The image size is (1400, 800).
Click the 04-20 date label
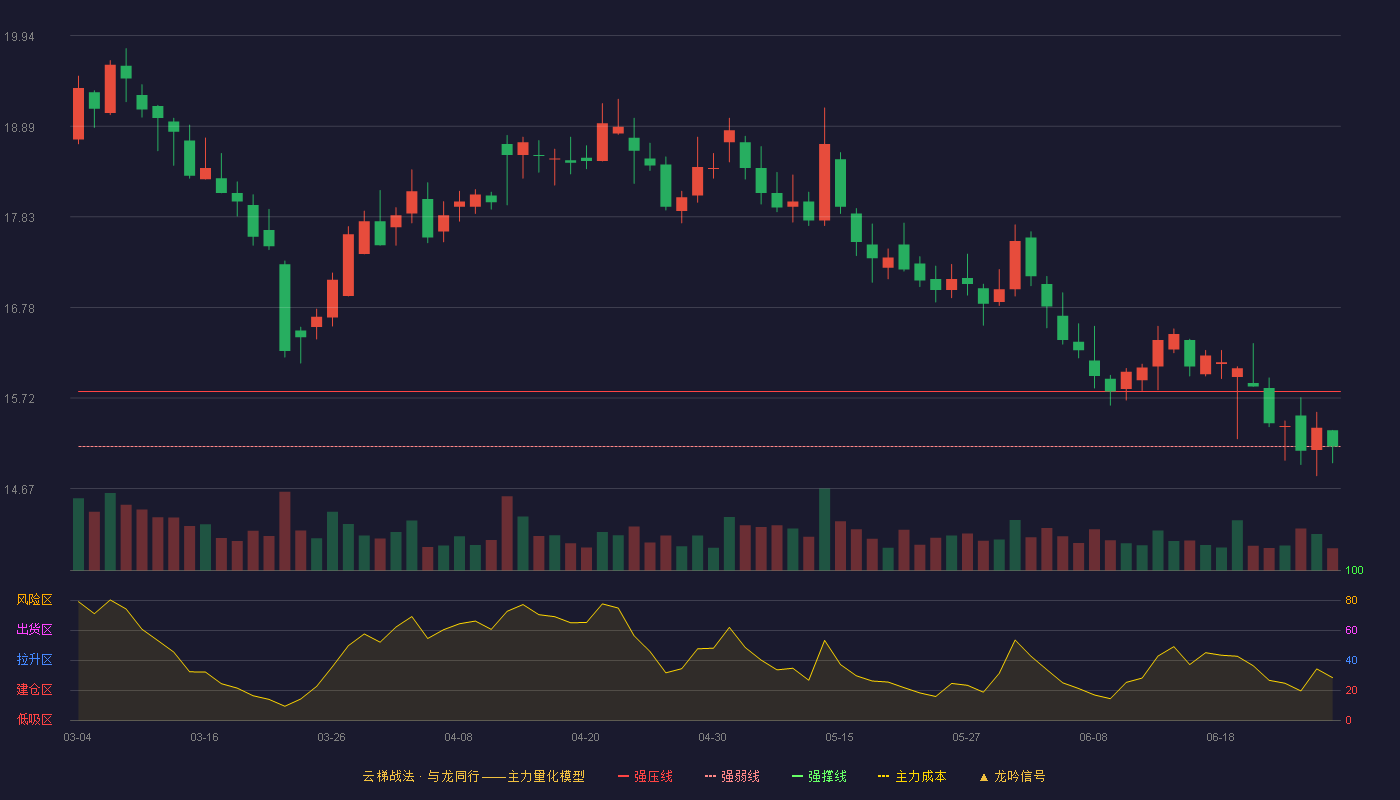586,737
